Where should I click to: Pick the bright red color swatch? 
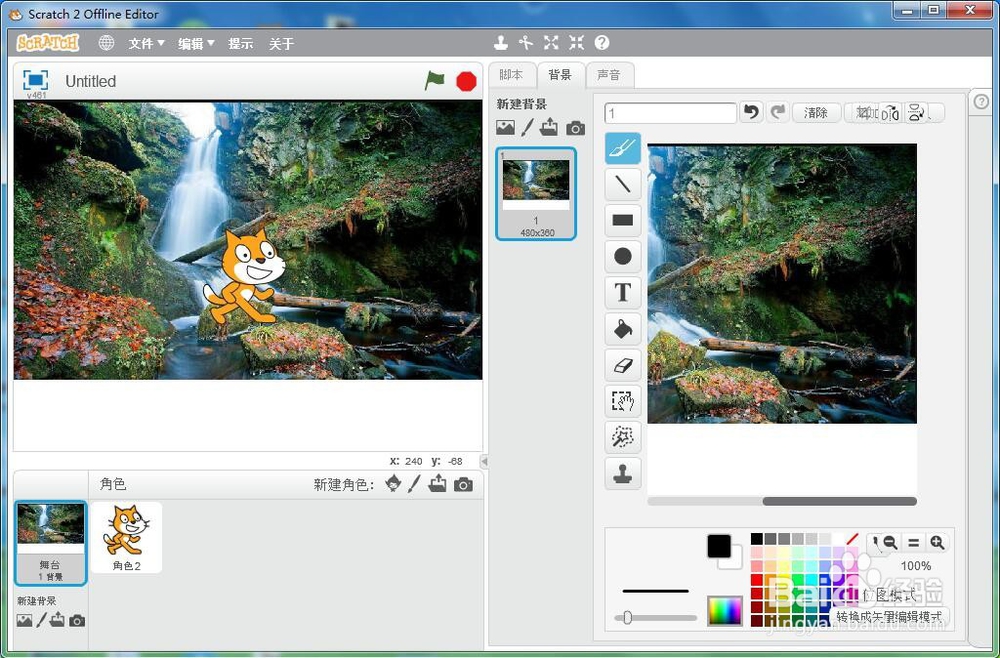(x=756, y=580)
